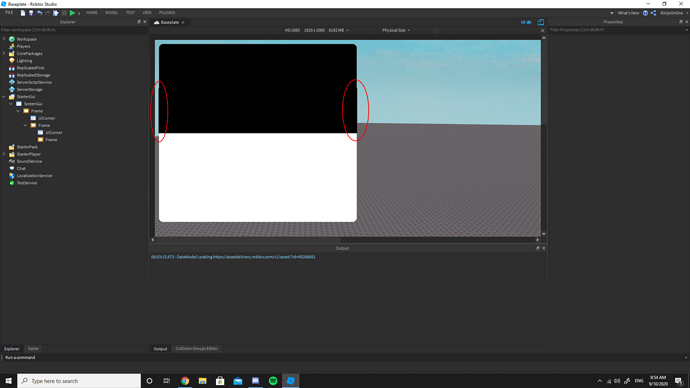Screen dimensions: 690x388
Task: Switch to the Collision Groups Editor tab
Action: point(197,348)
